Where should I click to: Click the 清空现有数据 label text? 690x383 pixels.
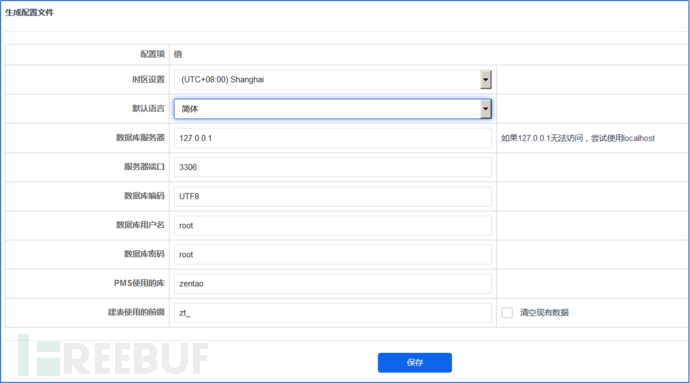point(544,313)
